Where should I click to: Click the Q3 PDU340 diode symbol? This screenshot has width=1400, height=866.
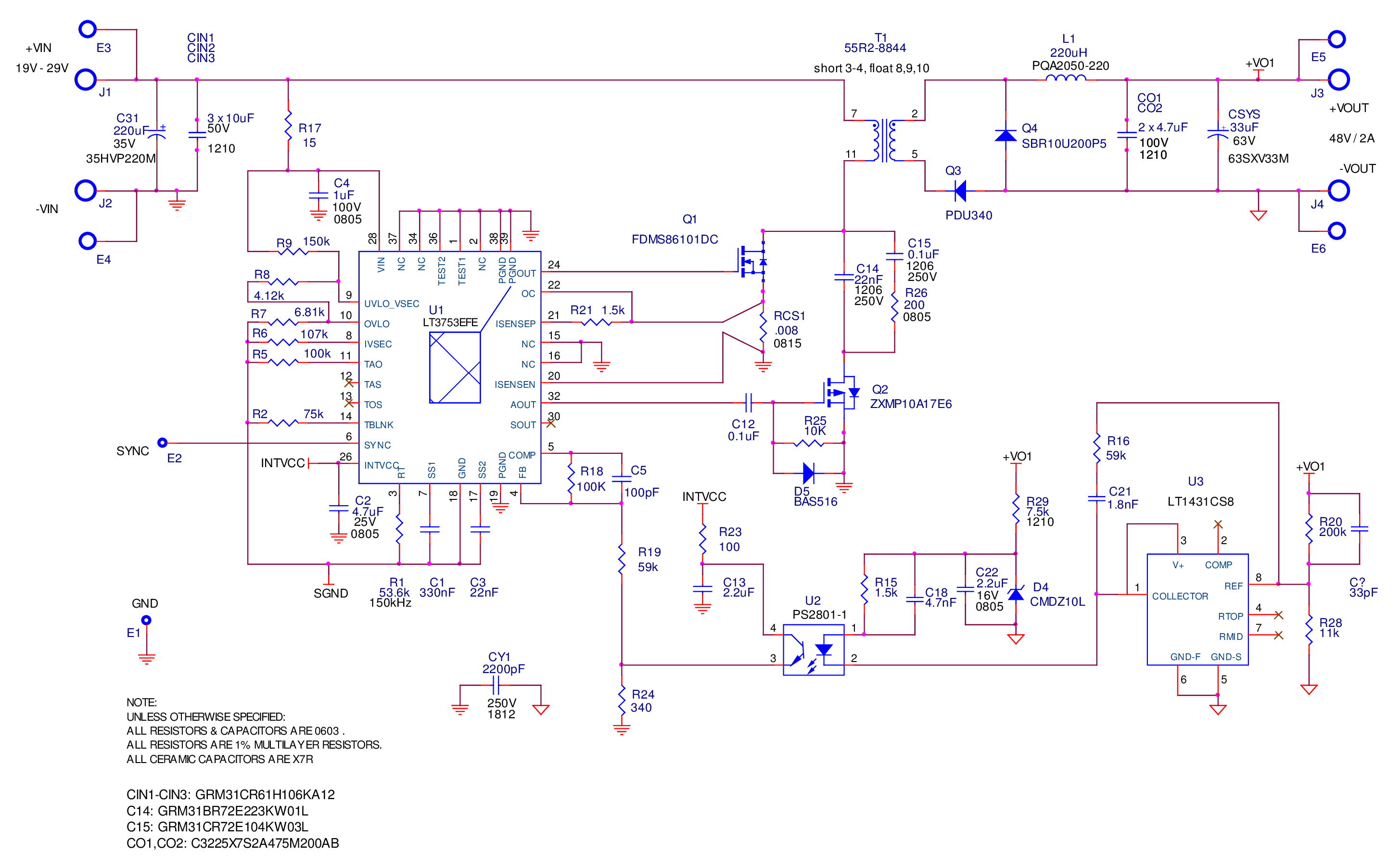(x=960, y=191)
